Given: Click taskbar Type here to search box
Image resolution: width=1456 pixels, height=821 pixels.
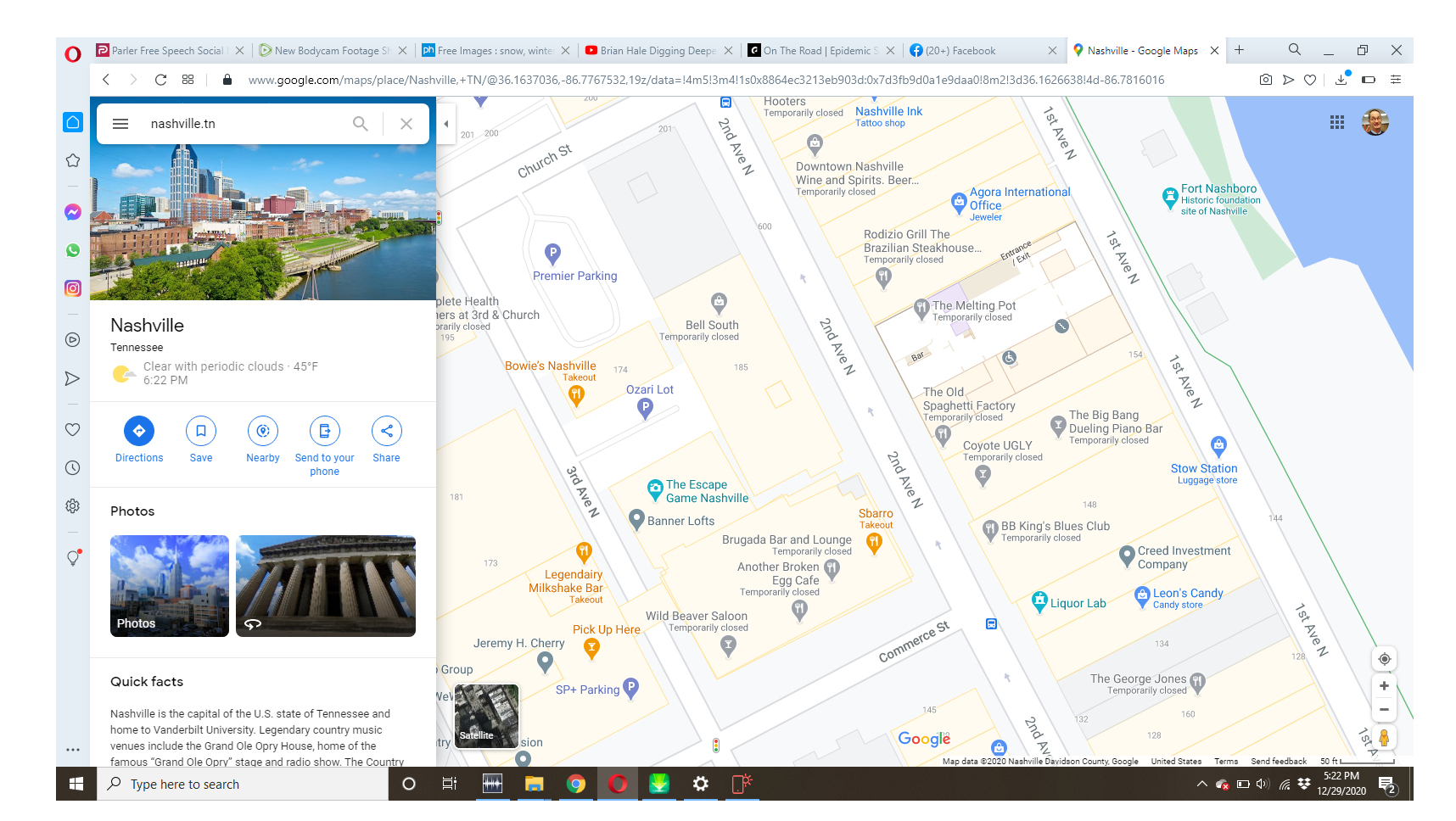Looking at the screenshot, I should click(243, 785).
